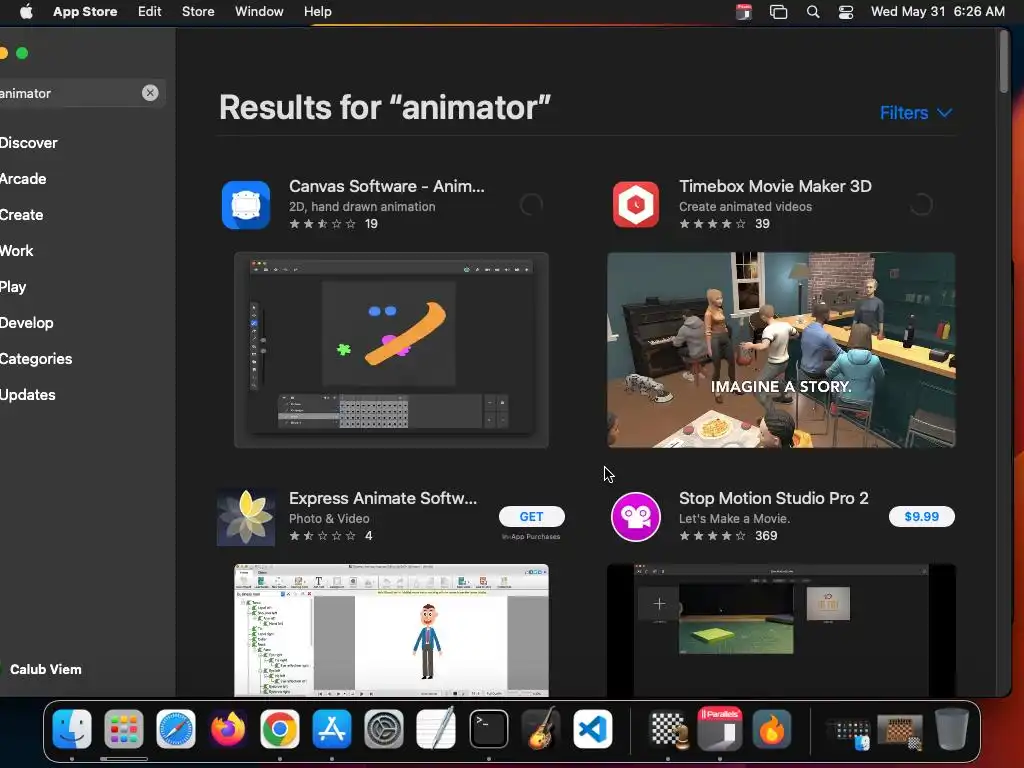1024x768 pixels.
Task: Open the Express Animate Software flower icon
Action: (246, 517)
